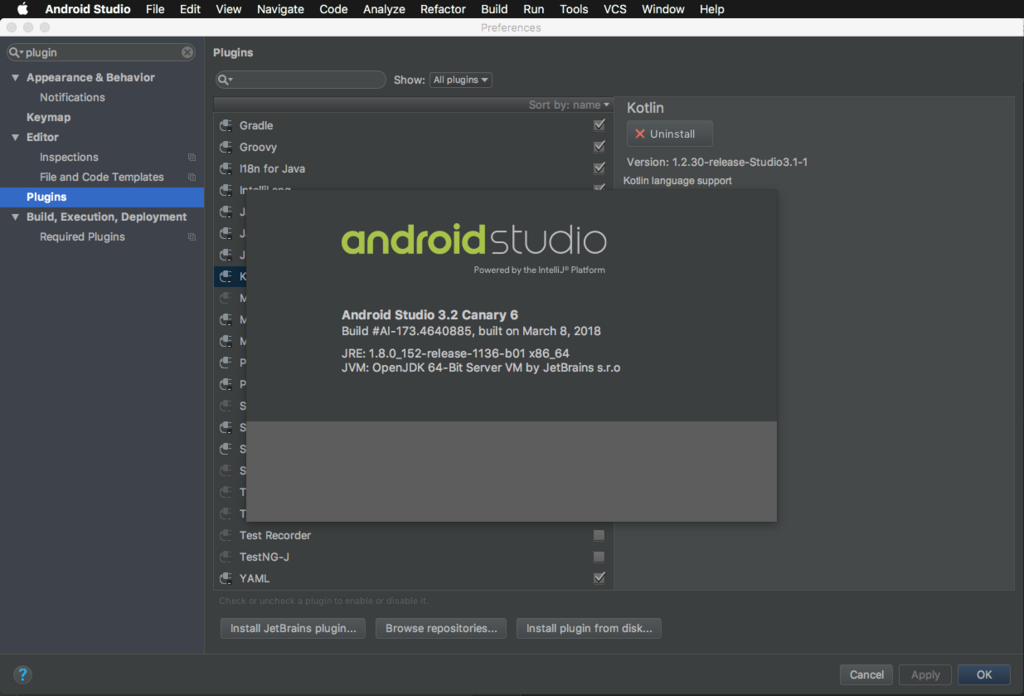This screenshot has height=696, width=1024.
Task: Select Keymap in the settings tree
Action: point(48,118)
